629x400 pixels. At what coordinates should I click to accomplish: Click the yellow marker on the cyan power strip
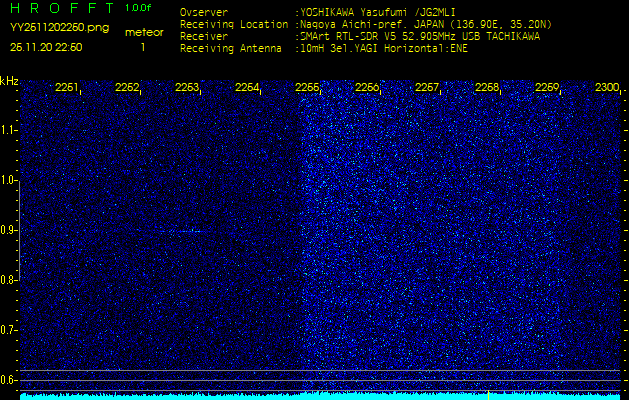point(488,394)
